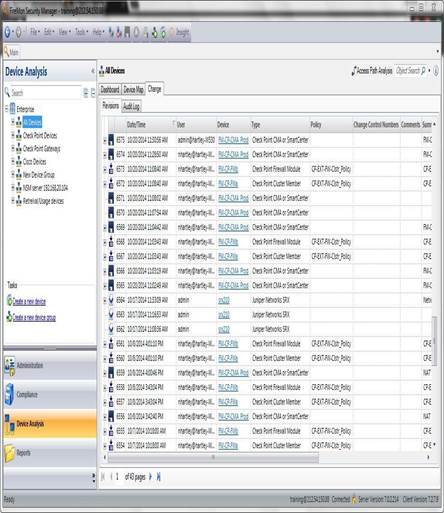Click the Access Path Analysis icon
444x513 pixels.
point(354,71)
